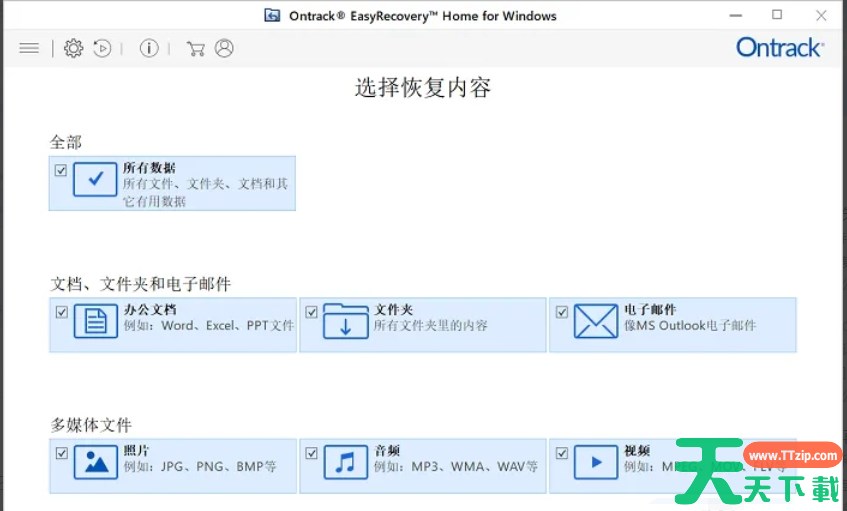847x511 pixels.
Task: Click the 音频 title text
Action: pos(387,451)
